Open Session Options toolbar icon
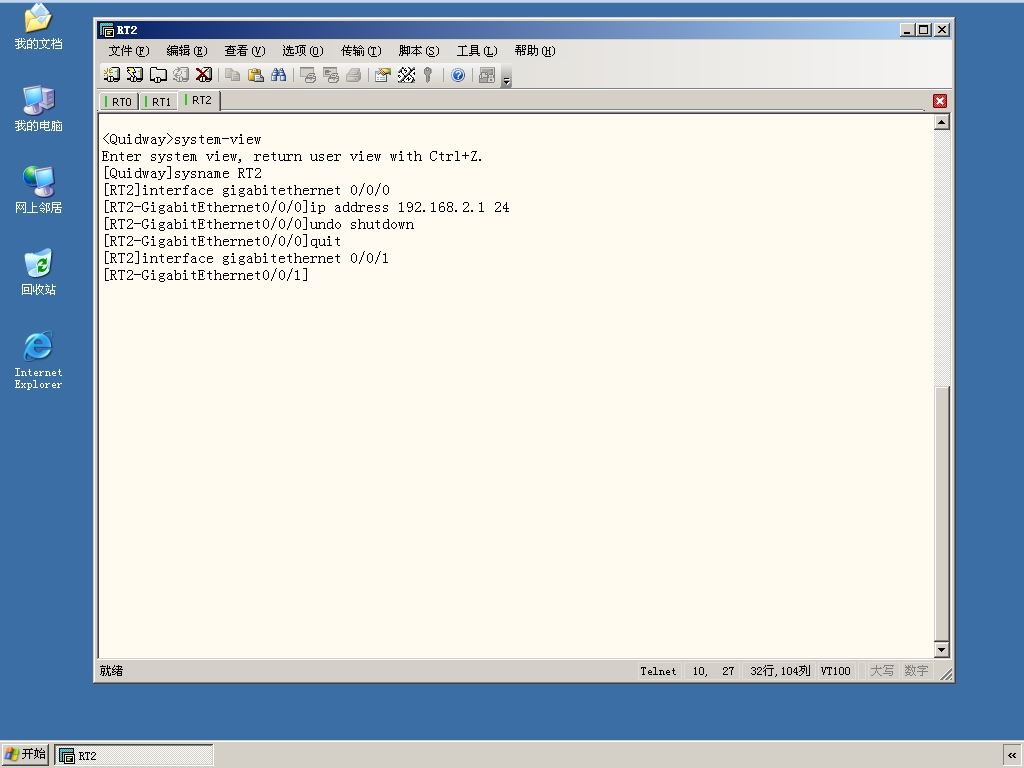Viewport: 1024px width, 768px height. point(383,75)
